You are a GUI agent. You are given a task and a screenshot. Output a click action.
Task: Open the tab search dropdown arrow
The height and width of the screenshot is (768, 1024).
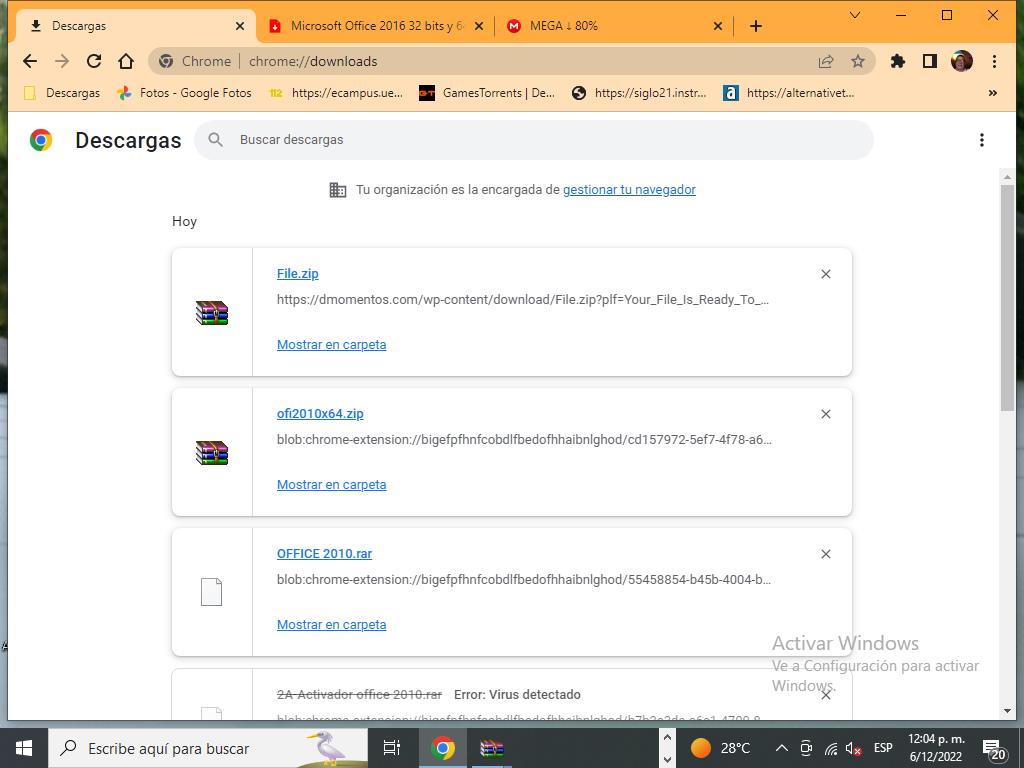[855, 15]
